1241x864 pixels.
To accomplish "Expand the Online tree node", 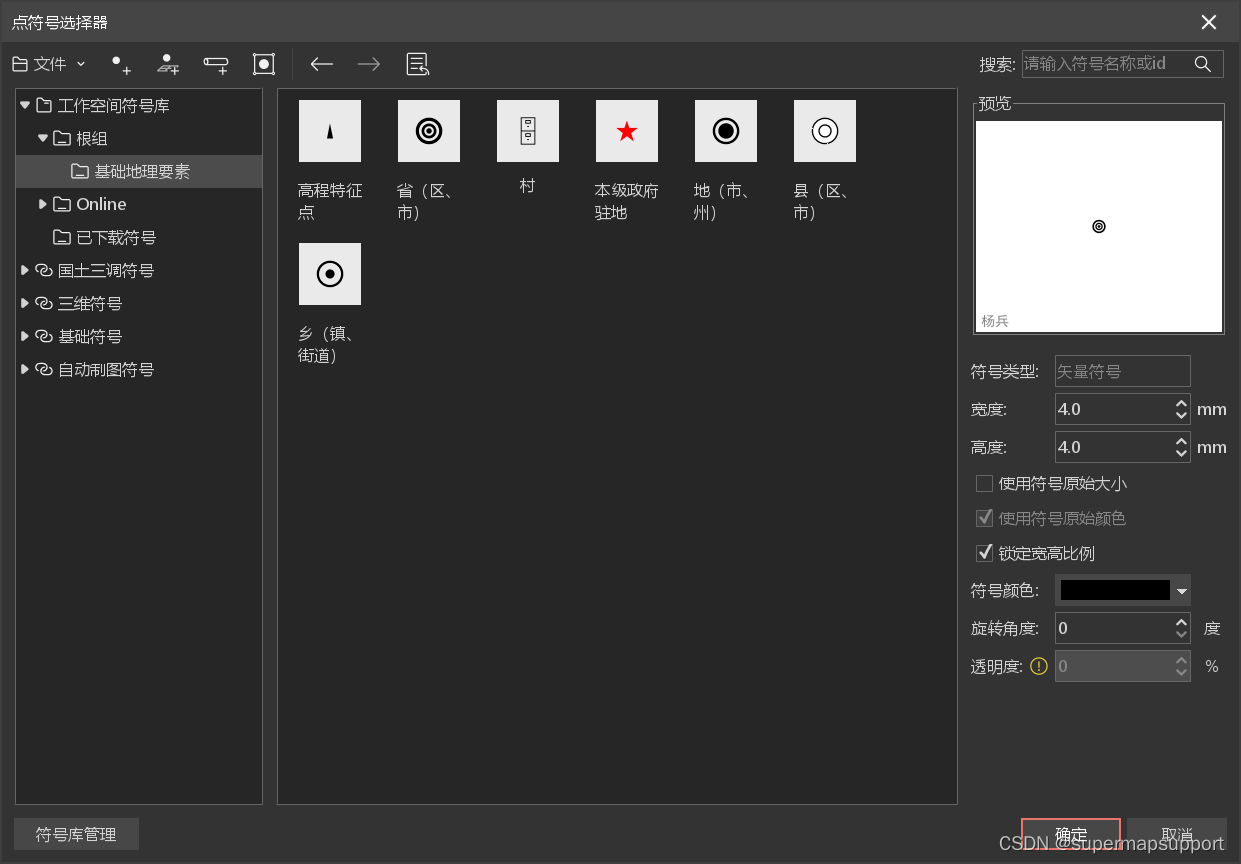I will click(43, 204).
